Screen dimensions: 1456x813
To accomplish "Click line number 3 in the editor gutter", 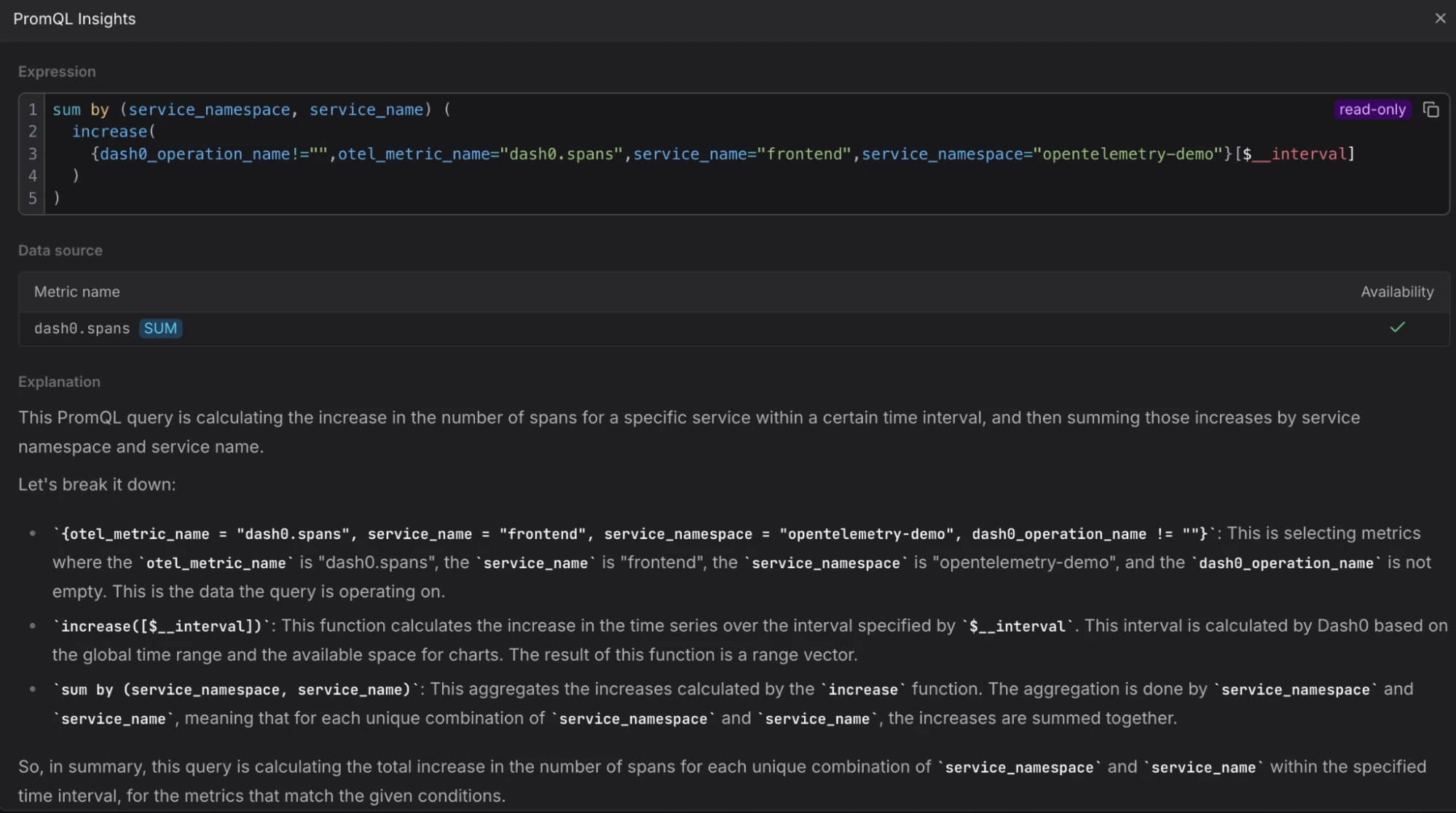I will [33, 154].
